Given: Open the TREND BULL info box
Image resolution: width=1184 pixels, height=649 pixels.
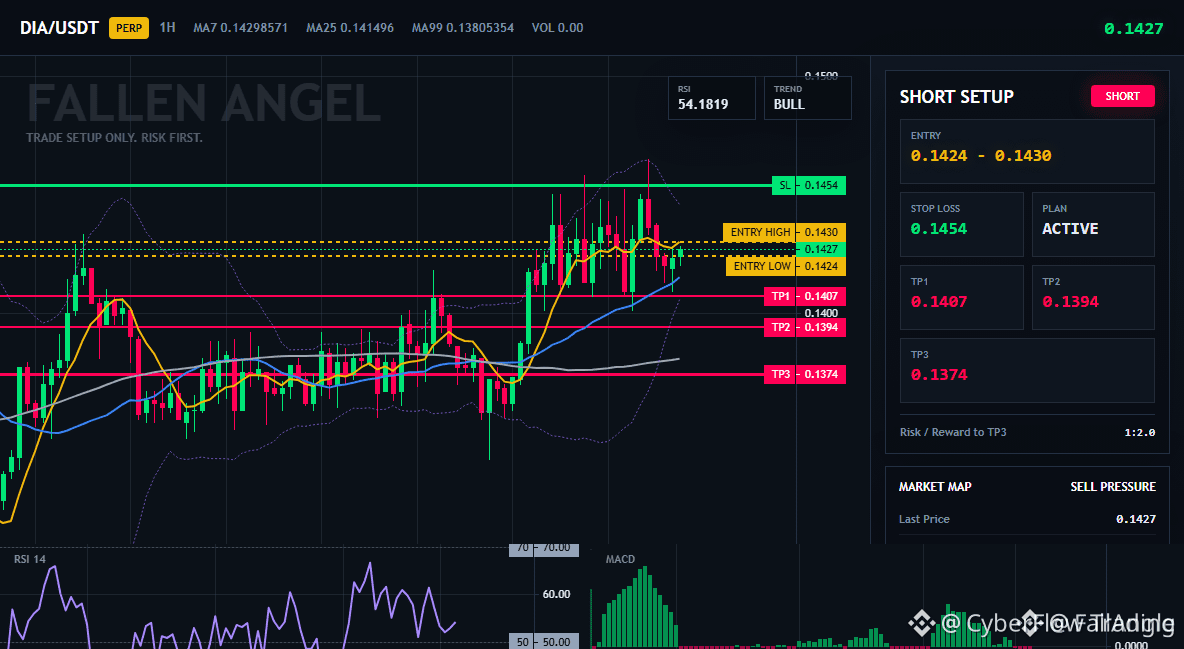Looking at the screenshot, I should 807,97.
